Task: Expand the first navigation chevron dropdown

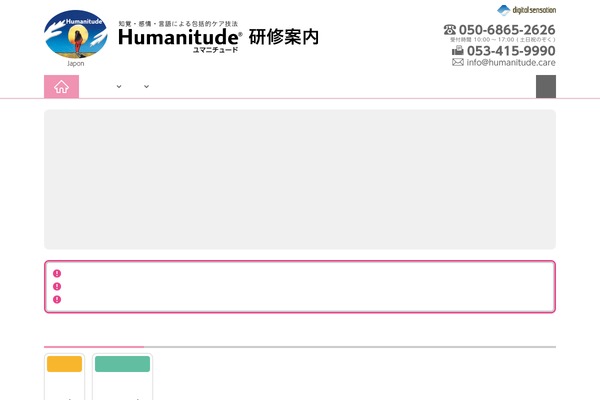Action: 119,87
